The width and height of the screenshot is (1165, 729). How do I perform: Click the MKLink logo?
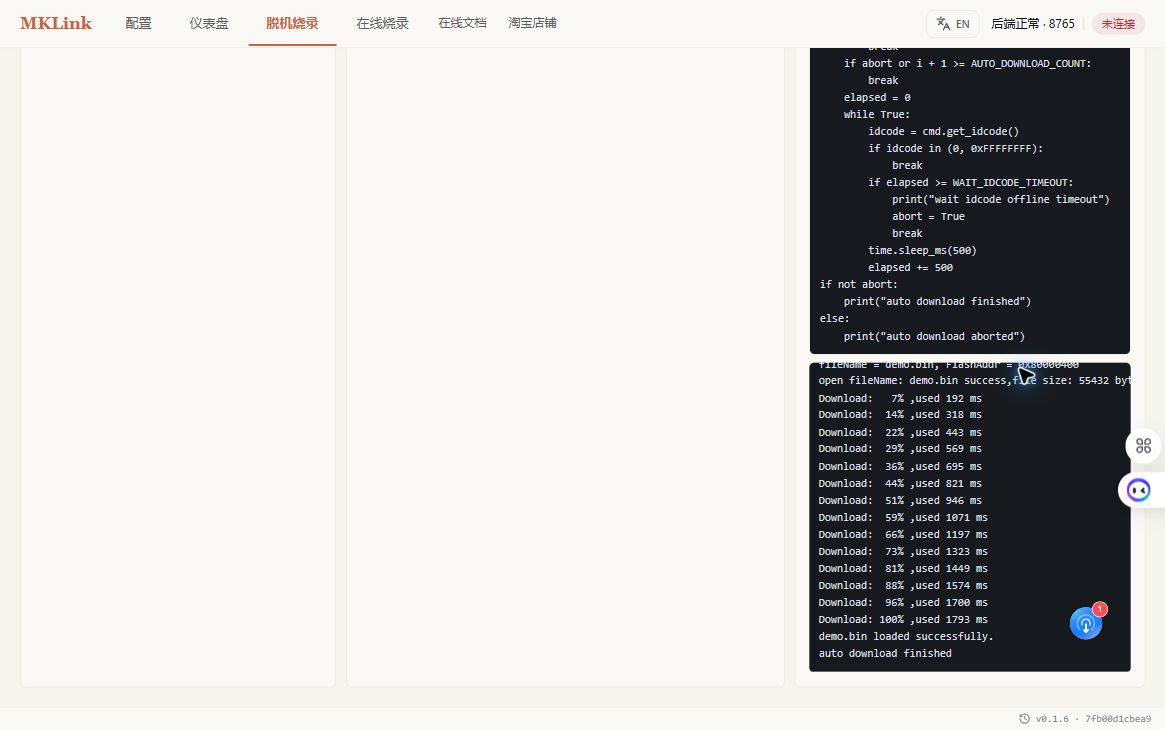pyautogui.click(x=56, y=23)
